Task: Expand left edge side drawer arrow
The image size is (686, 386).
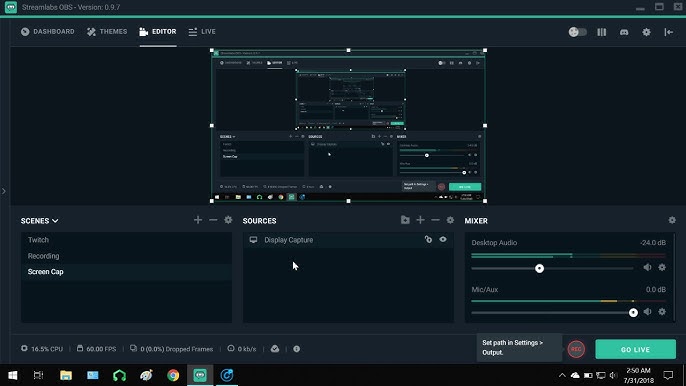Action: pyautogui.click(x=4, y=191)
